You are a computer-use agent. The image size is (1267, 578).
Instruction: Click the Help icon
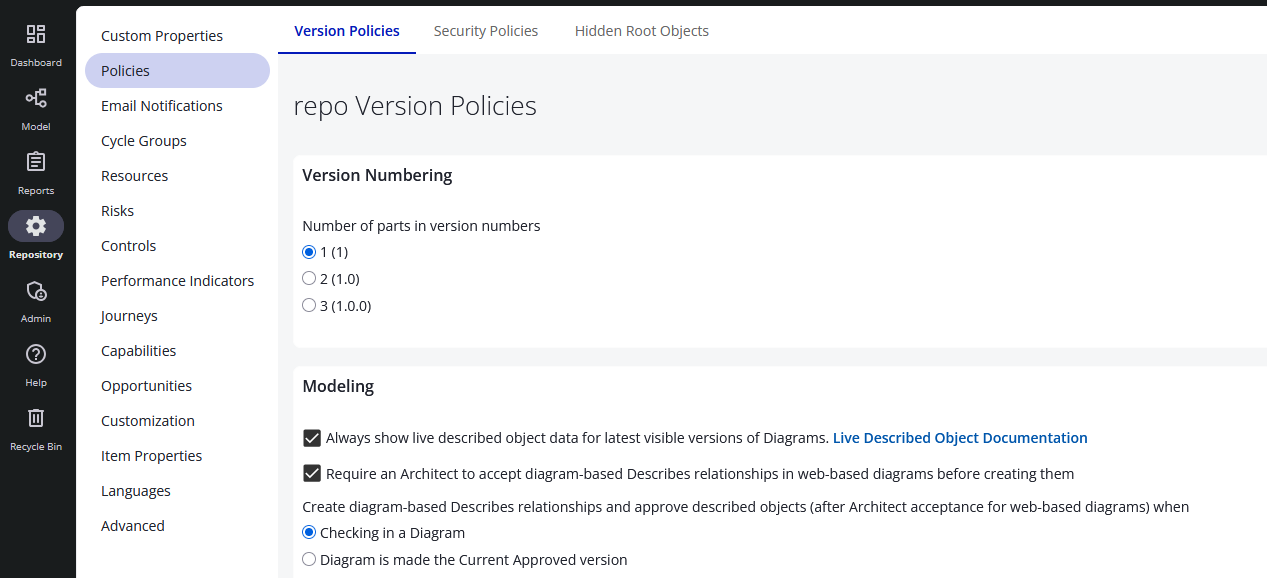click(36, 362)
